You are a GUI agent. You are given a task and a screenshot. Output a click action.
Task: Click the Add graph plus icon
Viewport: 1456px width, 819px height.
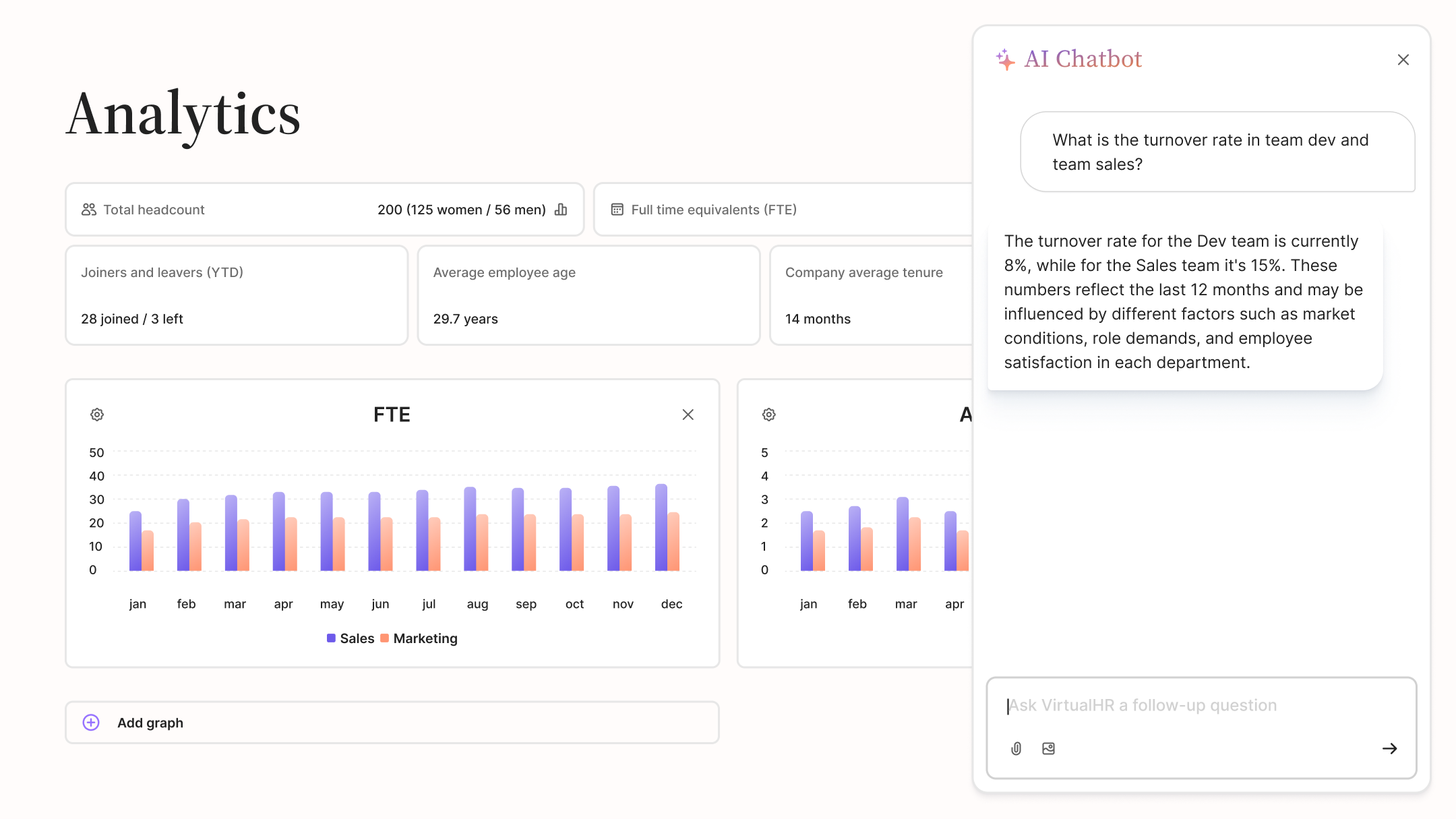pos(91,723)
